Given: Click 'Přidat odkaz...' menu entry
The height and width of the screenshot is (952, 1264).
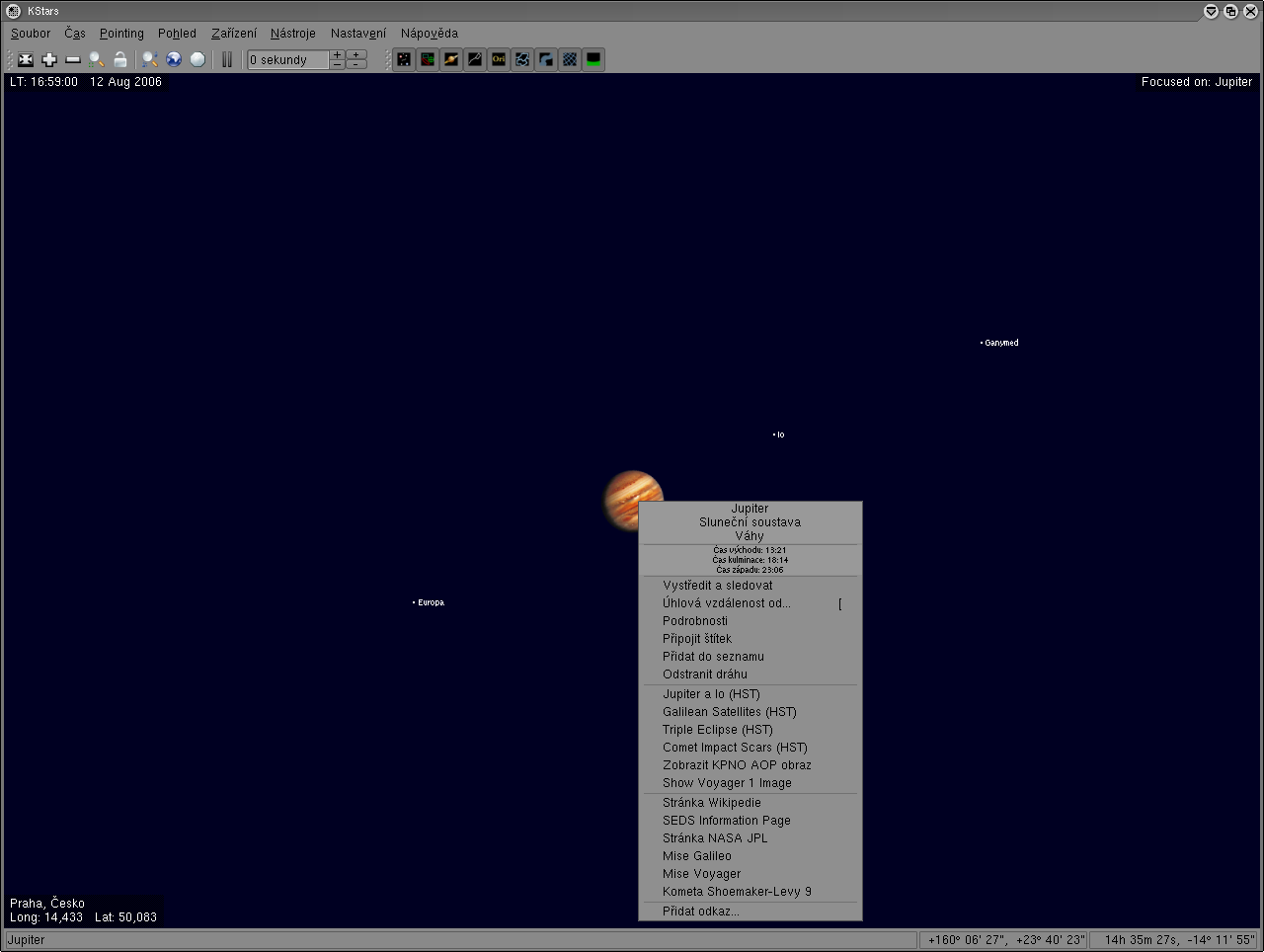Looking at the screenshot, I should point(701,912).
